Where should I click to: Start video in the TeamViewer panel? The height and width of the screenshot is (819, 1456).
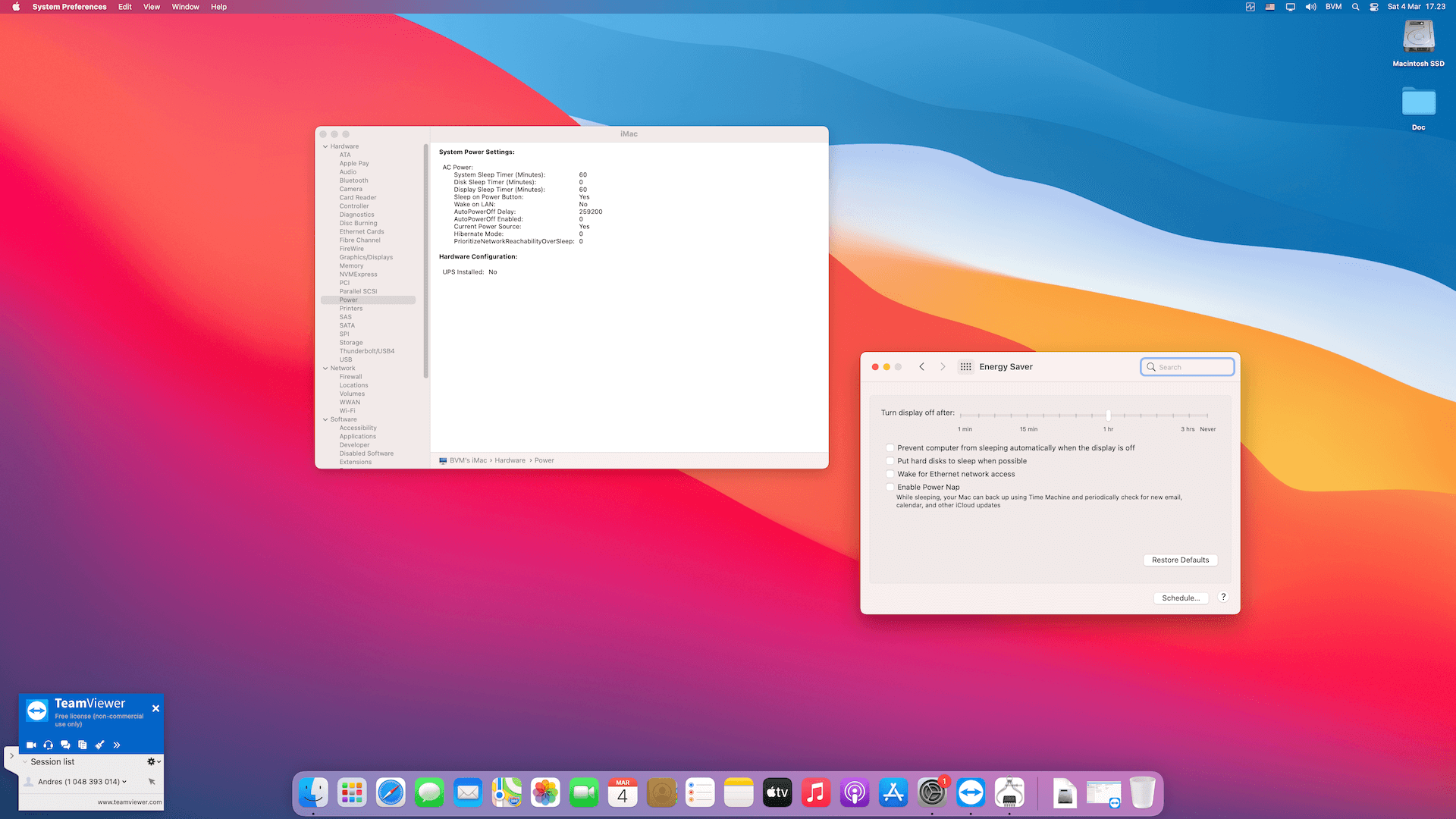[x=31, y=745]
